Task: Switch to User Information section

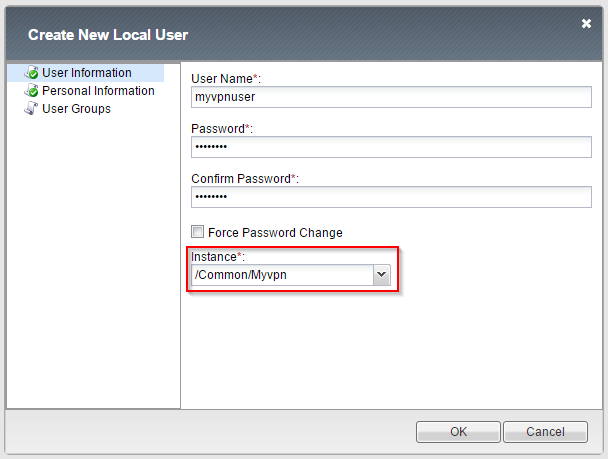Action: click(x=86, y=73)
